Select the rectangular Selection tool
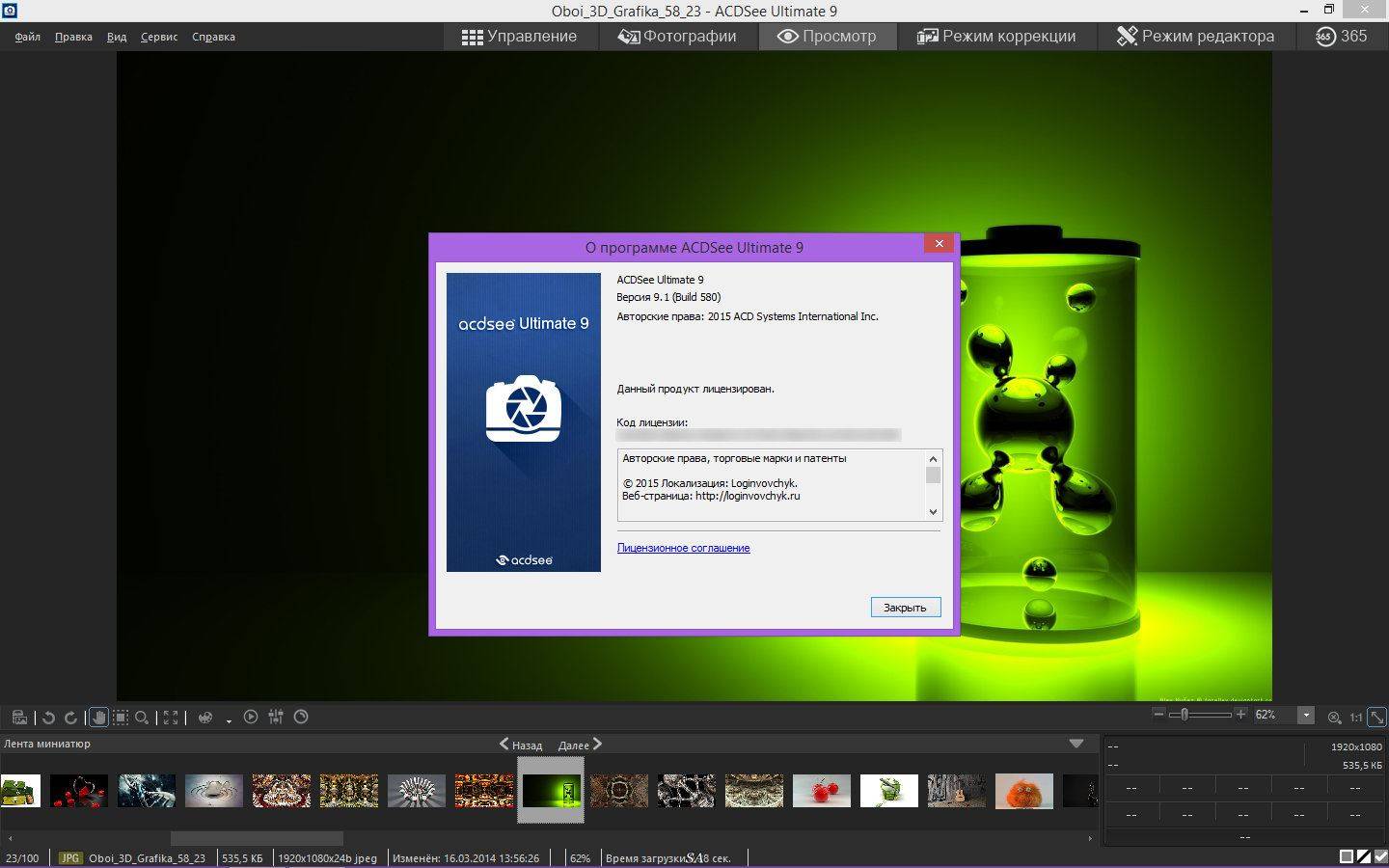 (x=120, y=718)
